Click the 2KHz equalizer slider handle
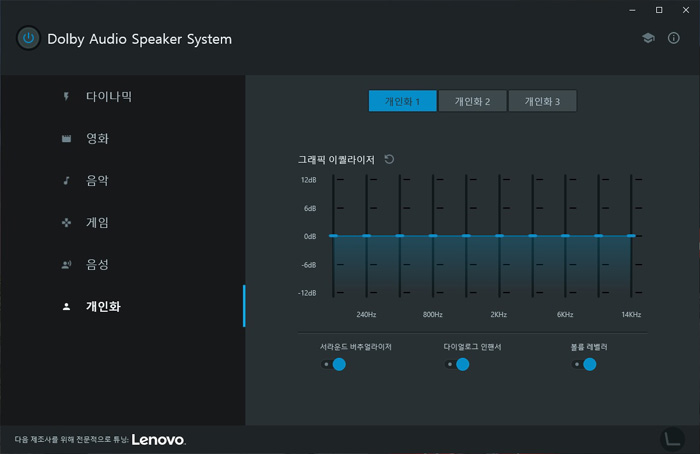 [x=499, y=236]
